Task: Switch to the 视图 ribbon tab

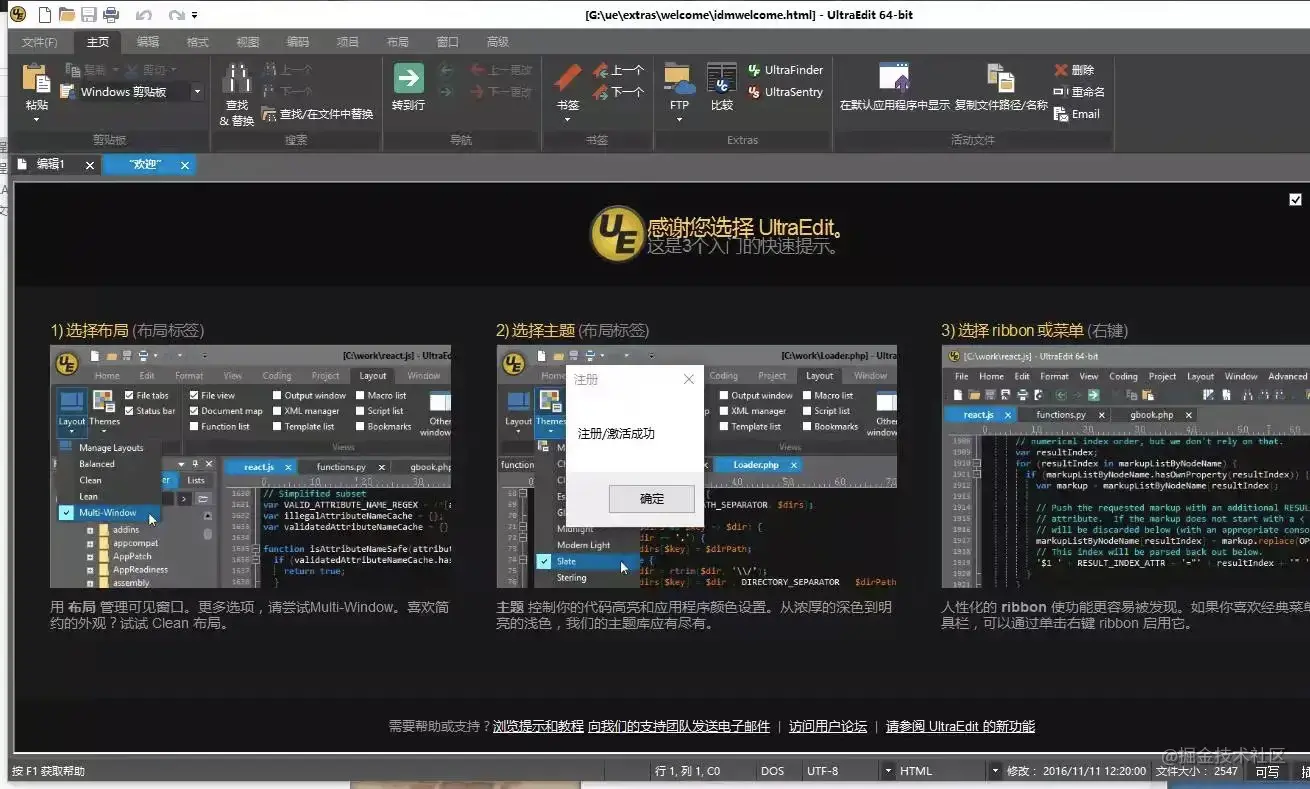Action: 248,42
